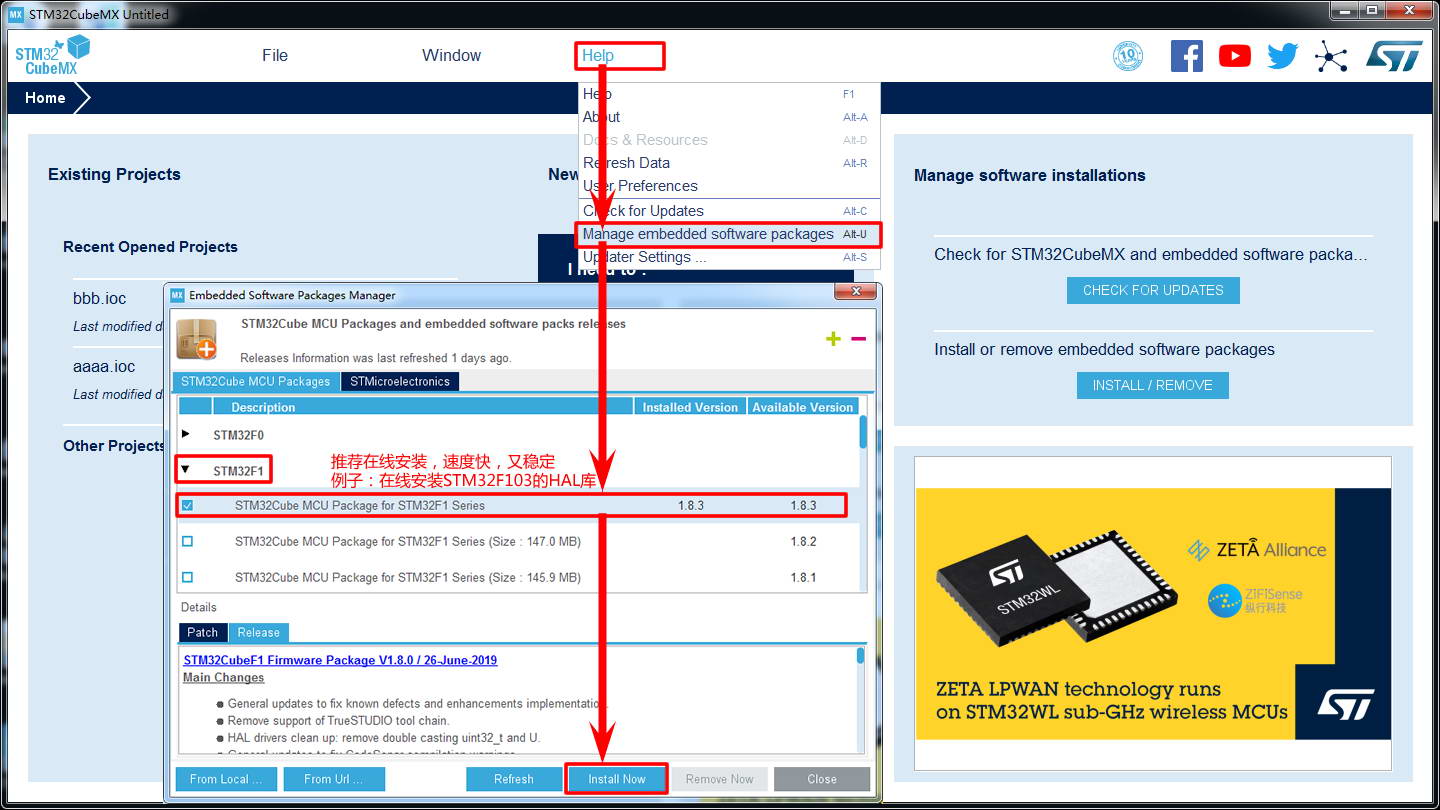Switch to the STMicroelectronics tab

point(400,382)
